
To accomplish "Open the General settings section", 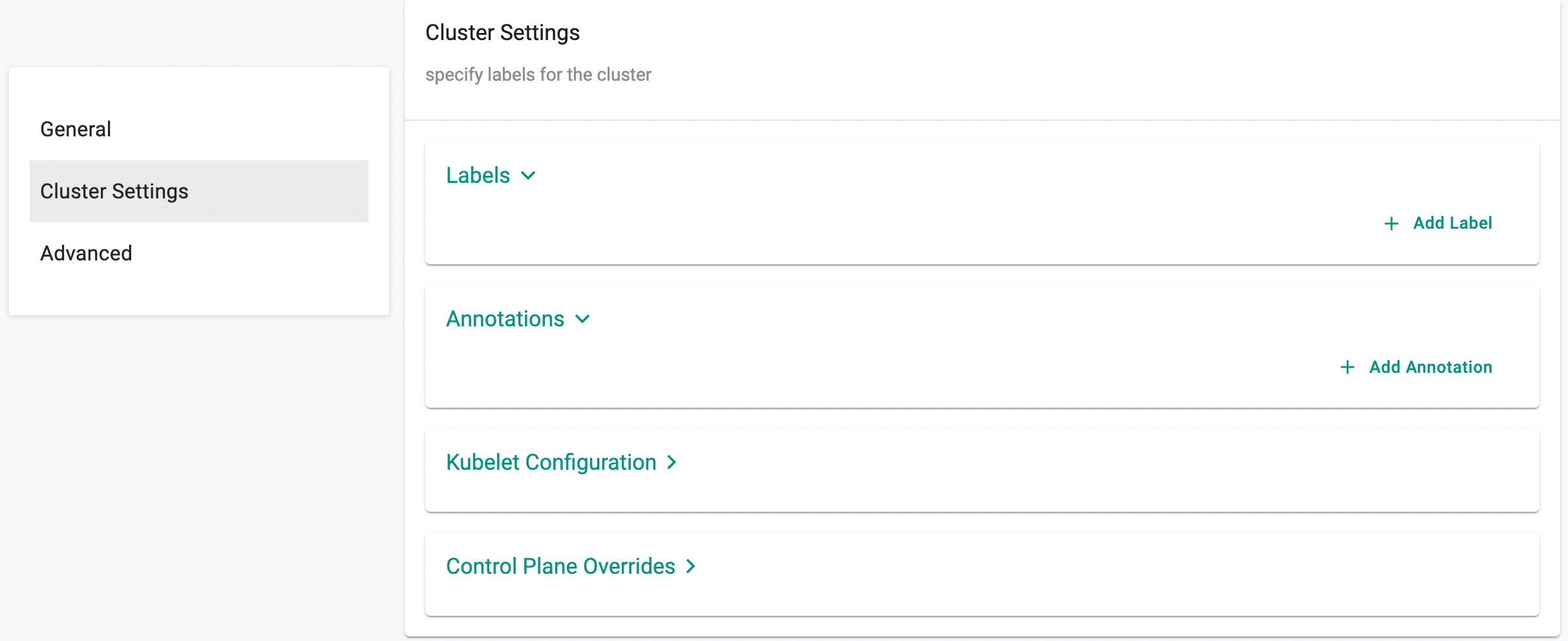I will [x=76, y=129].
